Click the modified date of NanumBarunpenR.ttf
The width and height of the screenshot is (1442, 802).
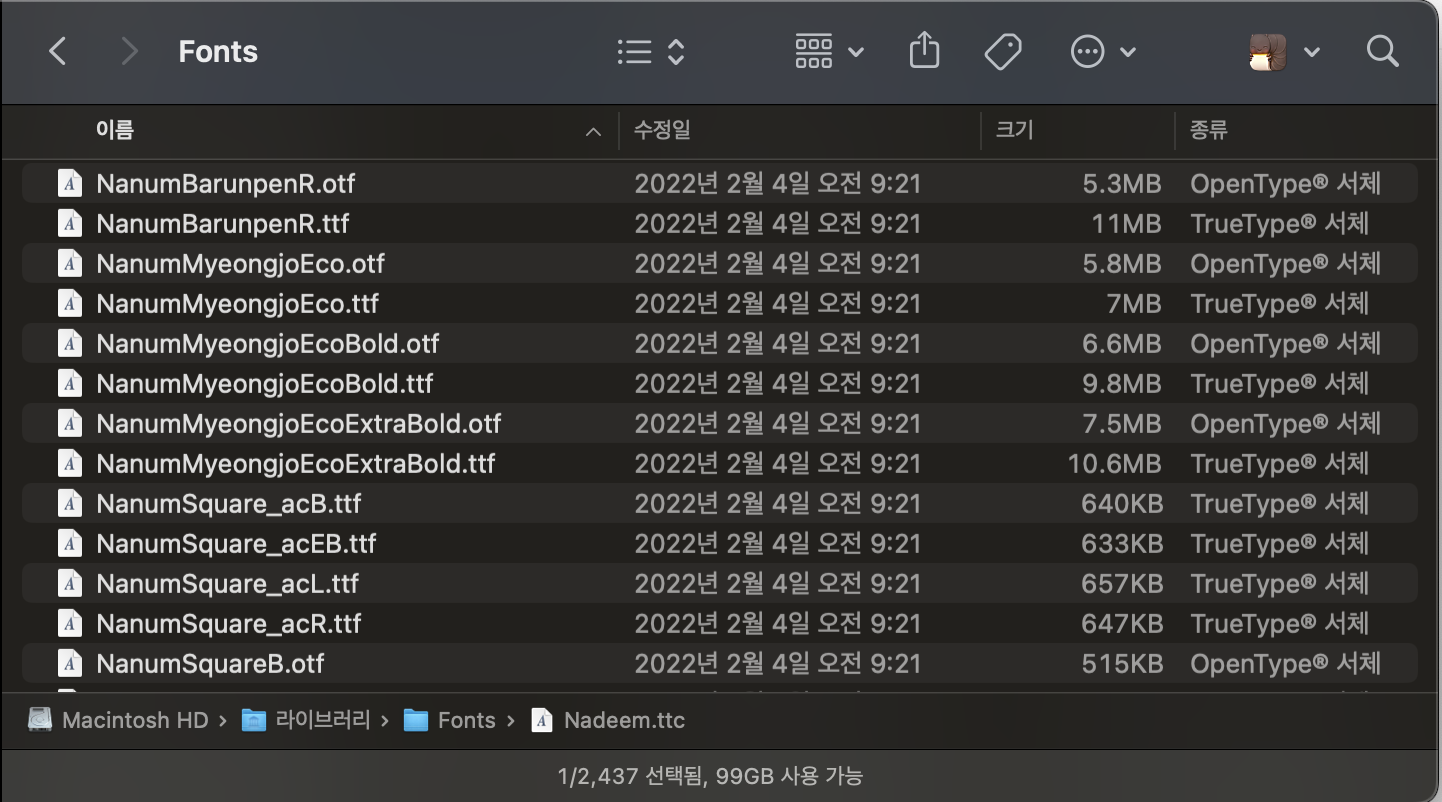pyautogui.click(x=777, y=224)
